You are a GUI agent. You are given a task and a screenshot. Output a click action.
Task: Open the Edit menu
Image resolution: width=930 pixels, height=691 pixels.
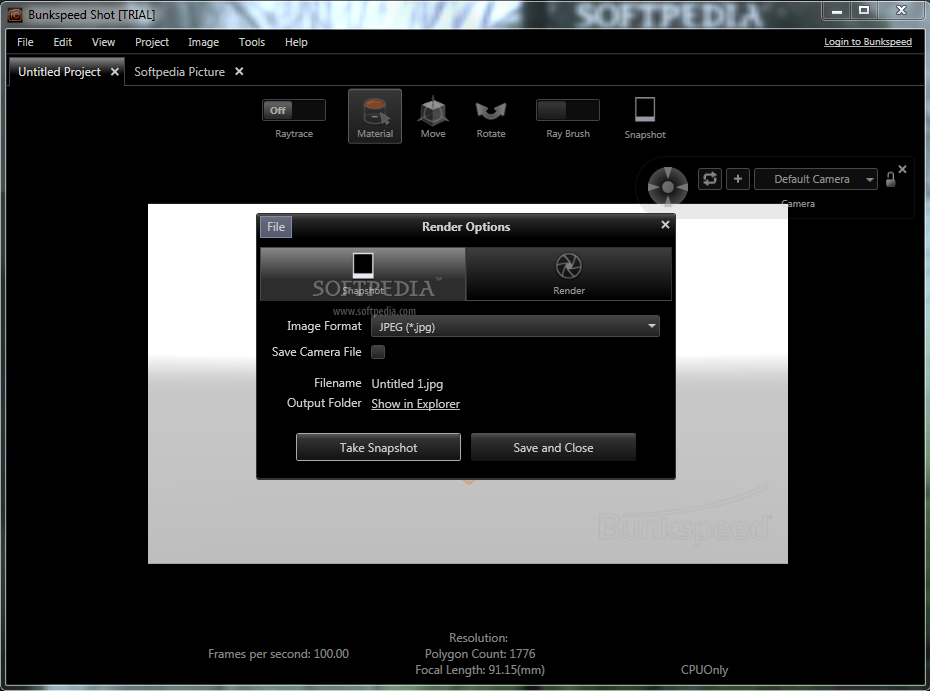[62, 42]
